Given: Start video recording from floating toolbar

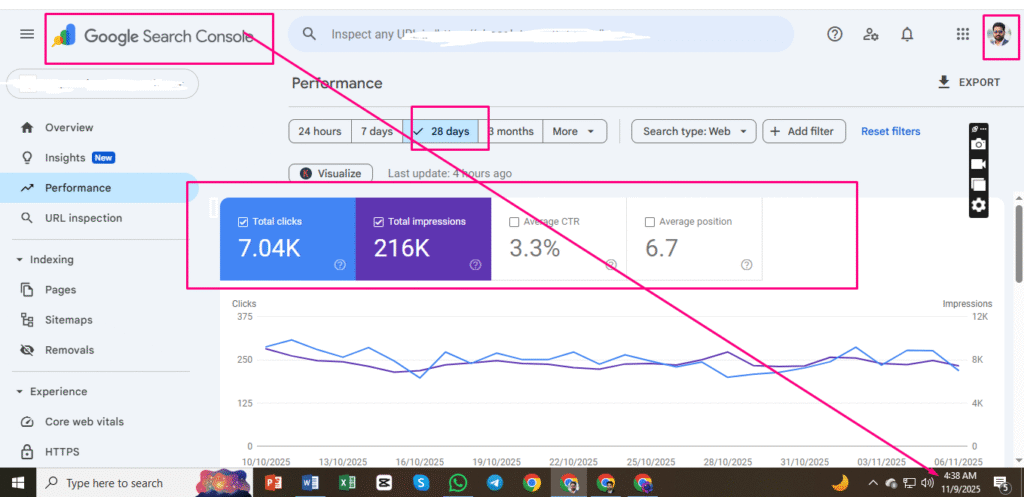Looking at the screenshot, I should point(978,164).
